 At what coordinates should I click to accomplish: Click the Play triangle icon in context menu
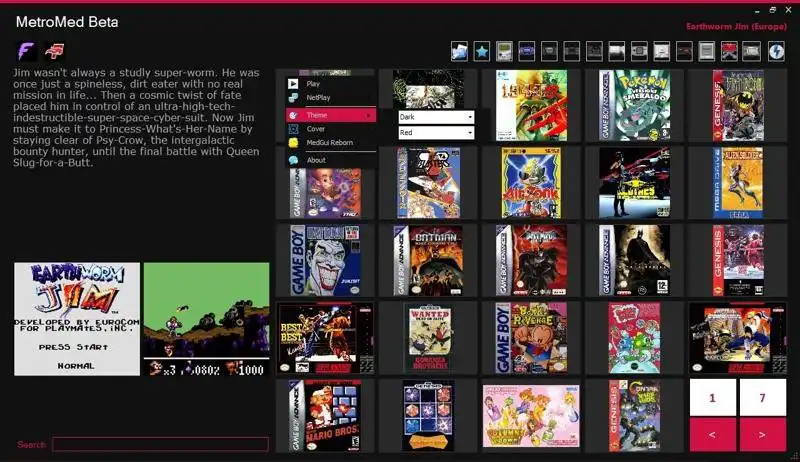(293, 84)
